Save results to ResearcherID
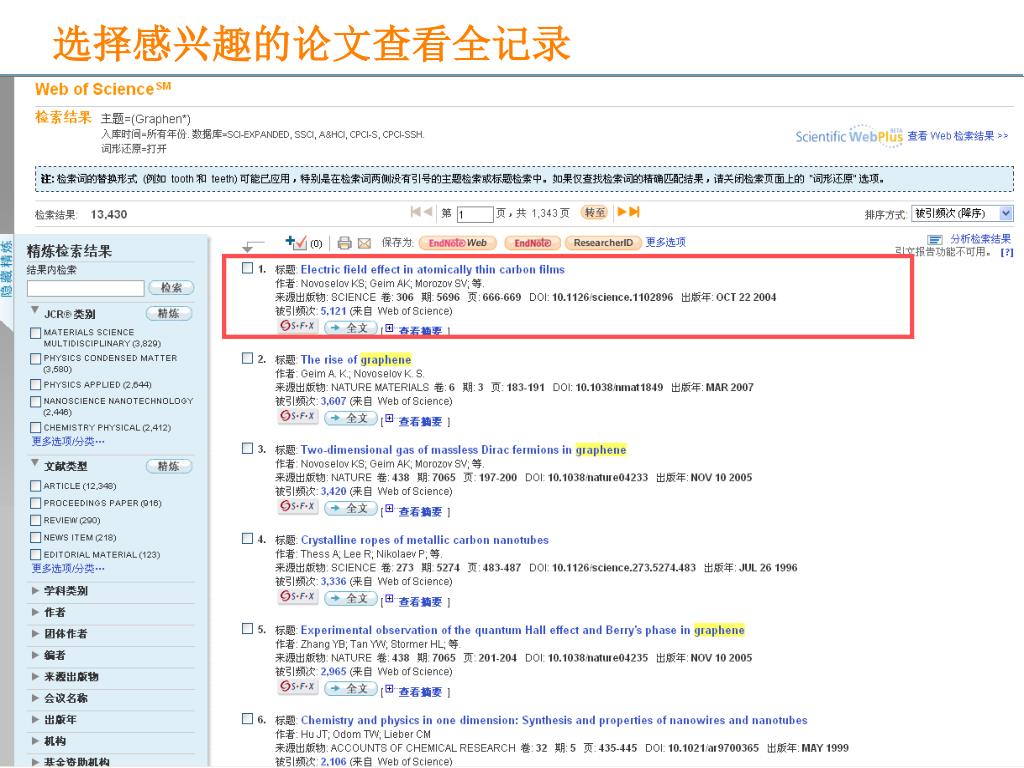The image size is (1024, 768). tap(603, 243)
